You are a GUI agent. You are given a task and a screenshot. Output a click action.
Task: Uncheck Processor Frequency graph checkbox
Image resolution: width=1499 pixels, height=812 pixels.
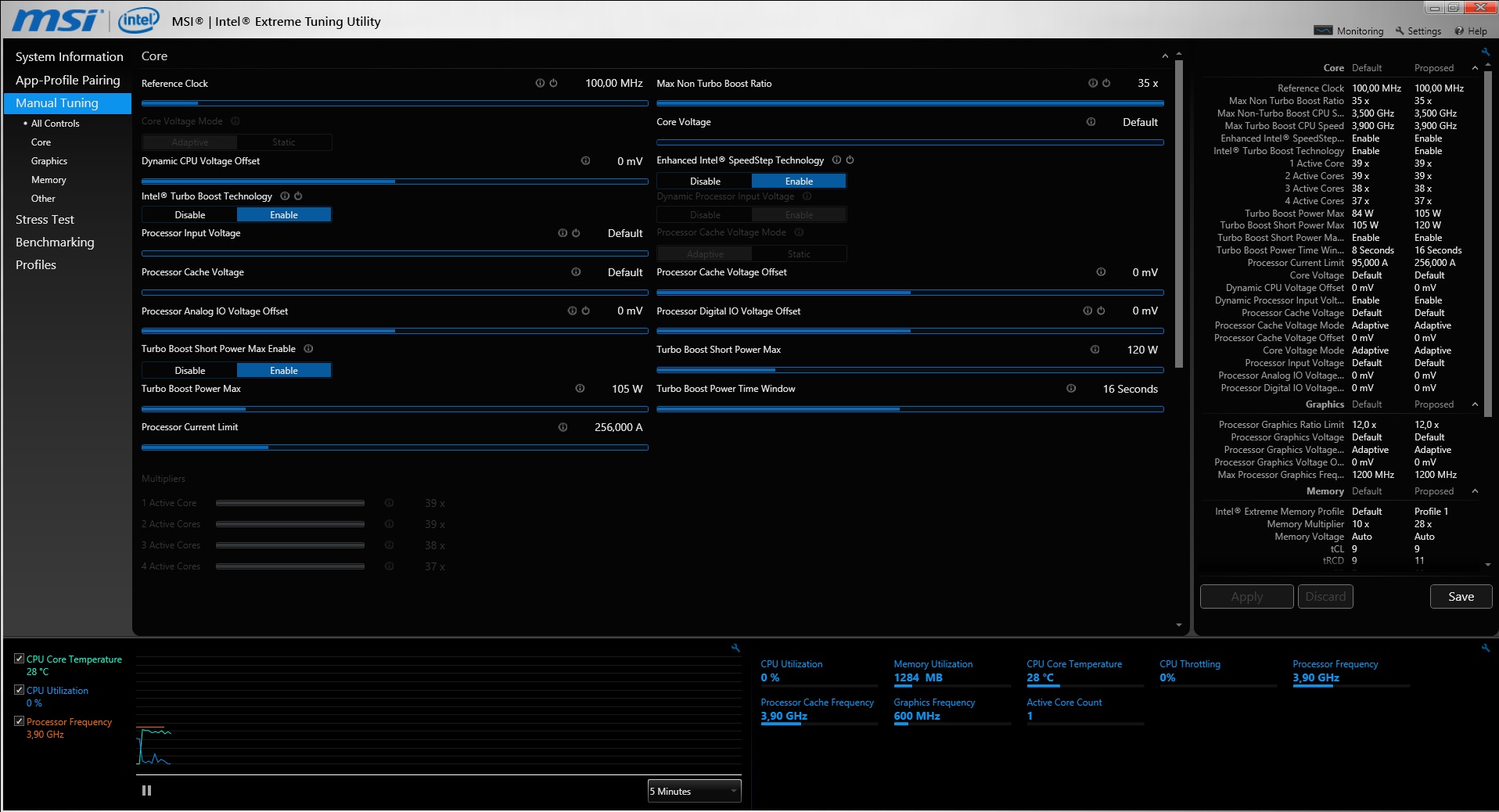pos(20,721)
